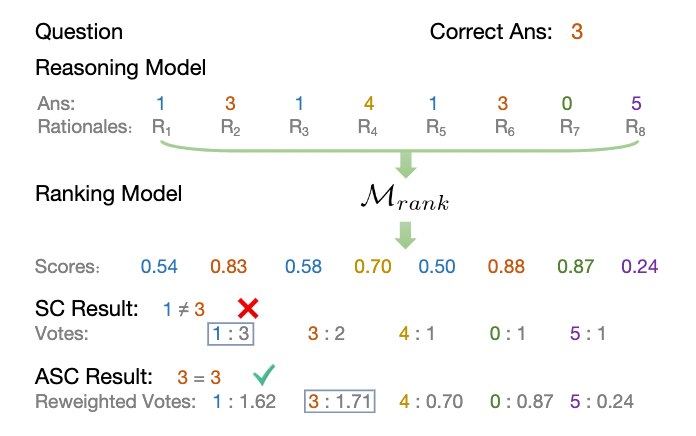
Task: Select rationale R4
Action: pos(367,127)
